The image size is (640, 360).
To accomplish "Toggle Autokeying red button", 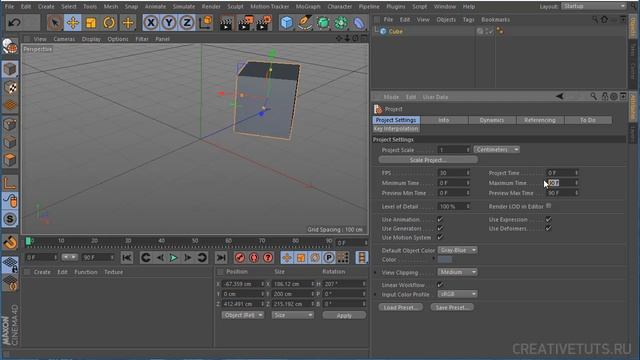I will click(x=254, y=258).
